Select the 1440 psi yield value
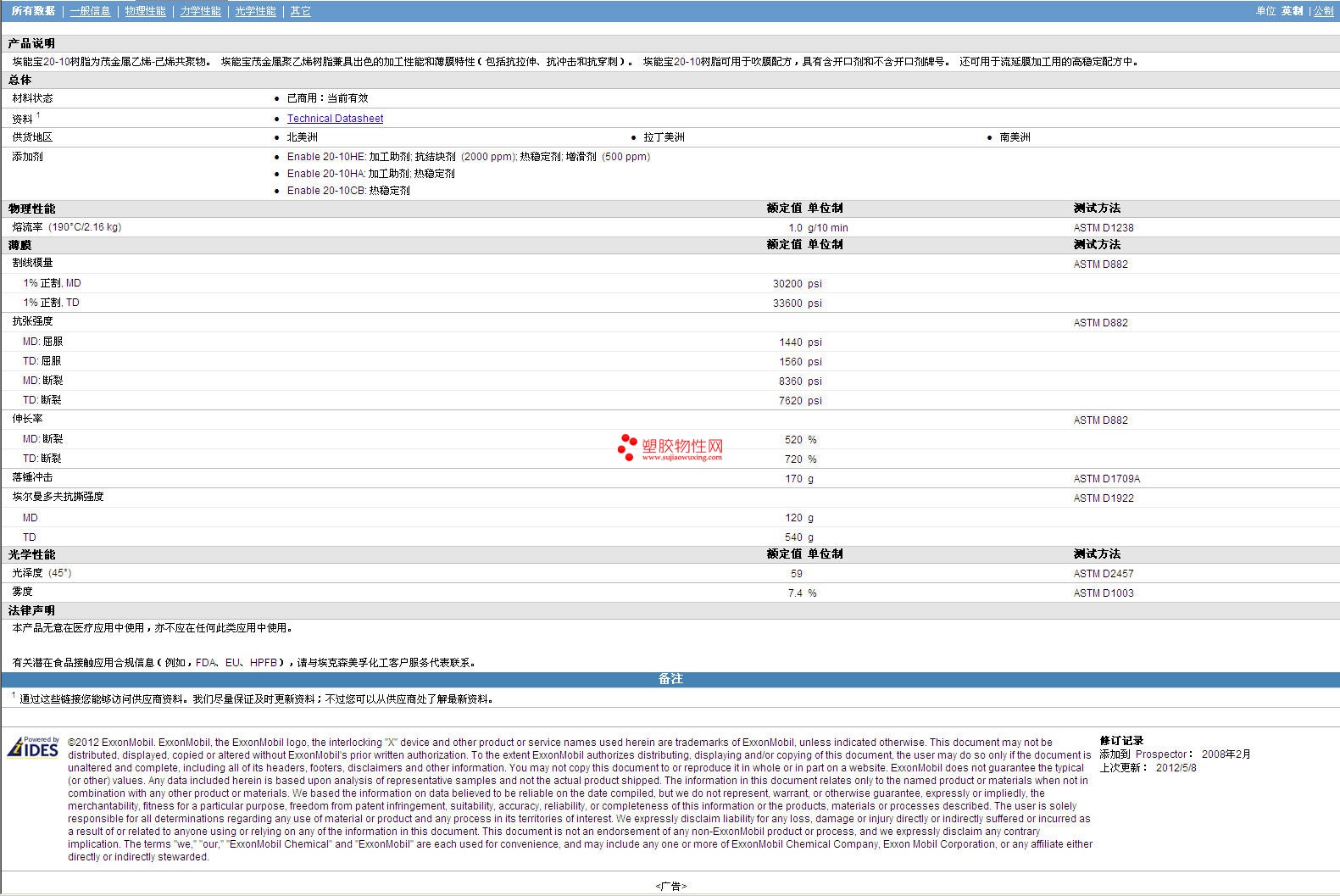The width and height of the screenshot is (1340, 896). (800, 342)
